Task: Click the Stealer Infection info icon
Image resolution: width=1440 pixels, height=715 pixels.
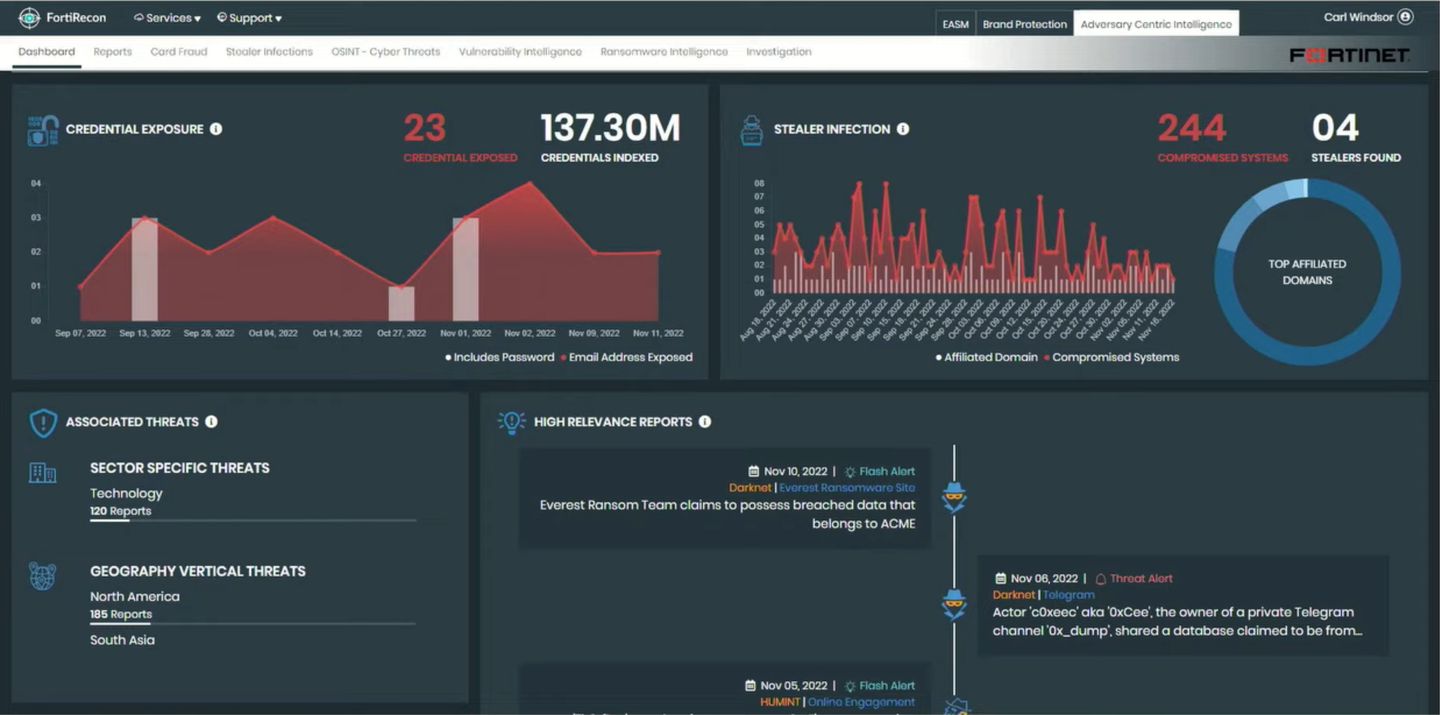Action: point(903,129)
